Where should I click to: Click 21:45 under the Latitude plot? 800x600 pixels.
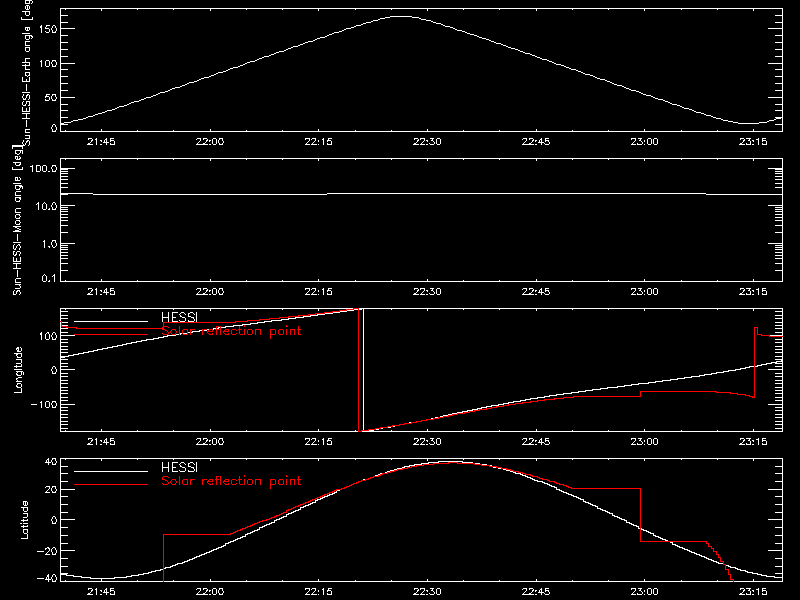(101, 591)
